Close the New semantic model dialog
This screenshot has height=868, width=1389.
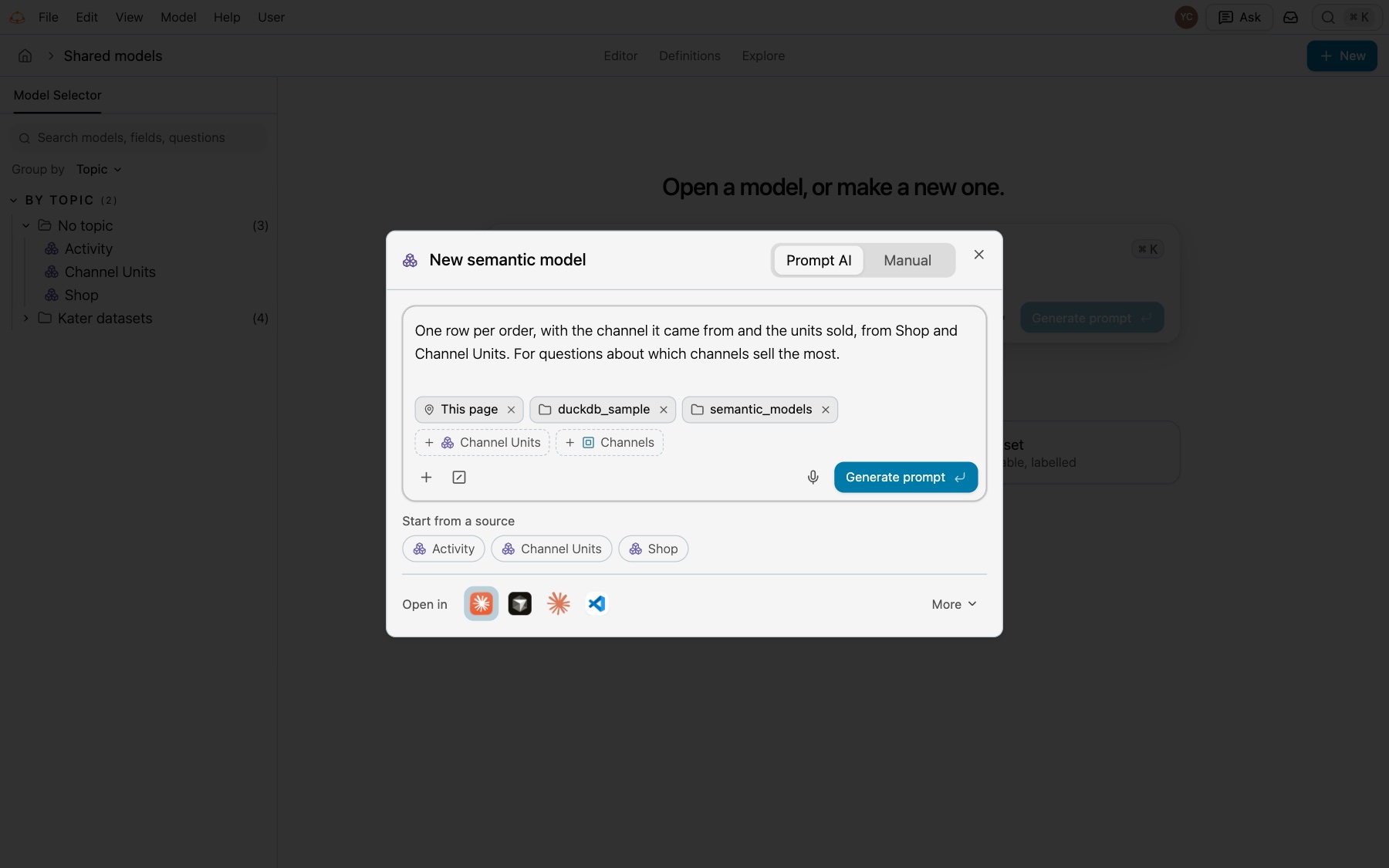click(x=978, y=255)
